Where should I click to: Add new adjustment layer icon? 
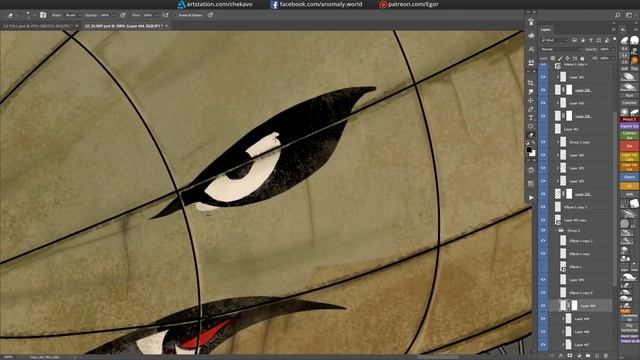(x=579, y=356)
